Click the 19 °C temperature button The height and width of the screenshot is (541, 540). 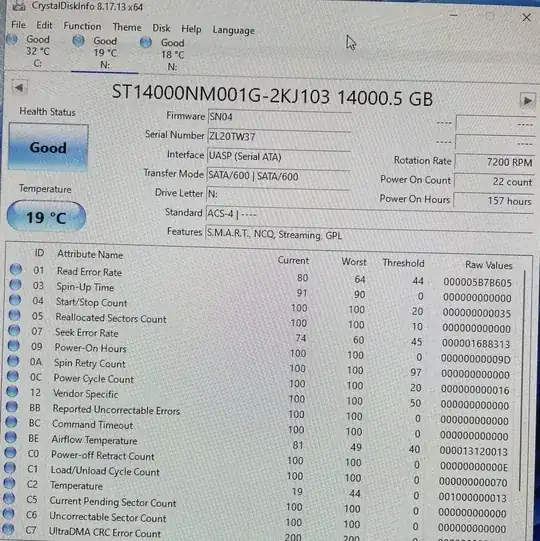coord(46,217)
